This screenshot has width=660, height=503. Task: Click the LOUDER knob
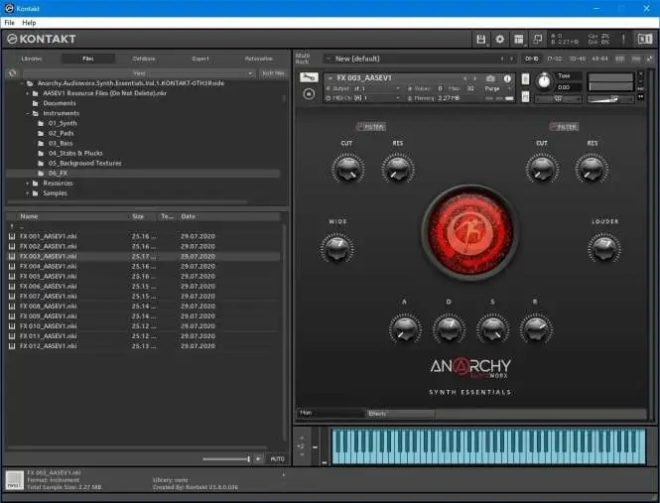tap(604, 248)
